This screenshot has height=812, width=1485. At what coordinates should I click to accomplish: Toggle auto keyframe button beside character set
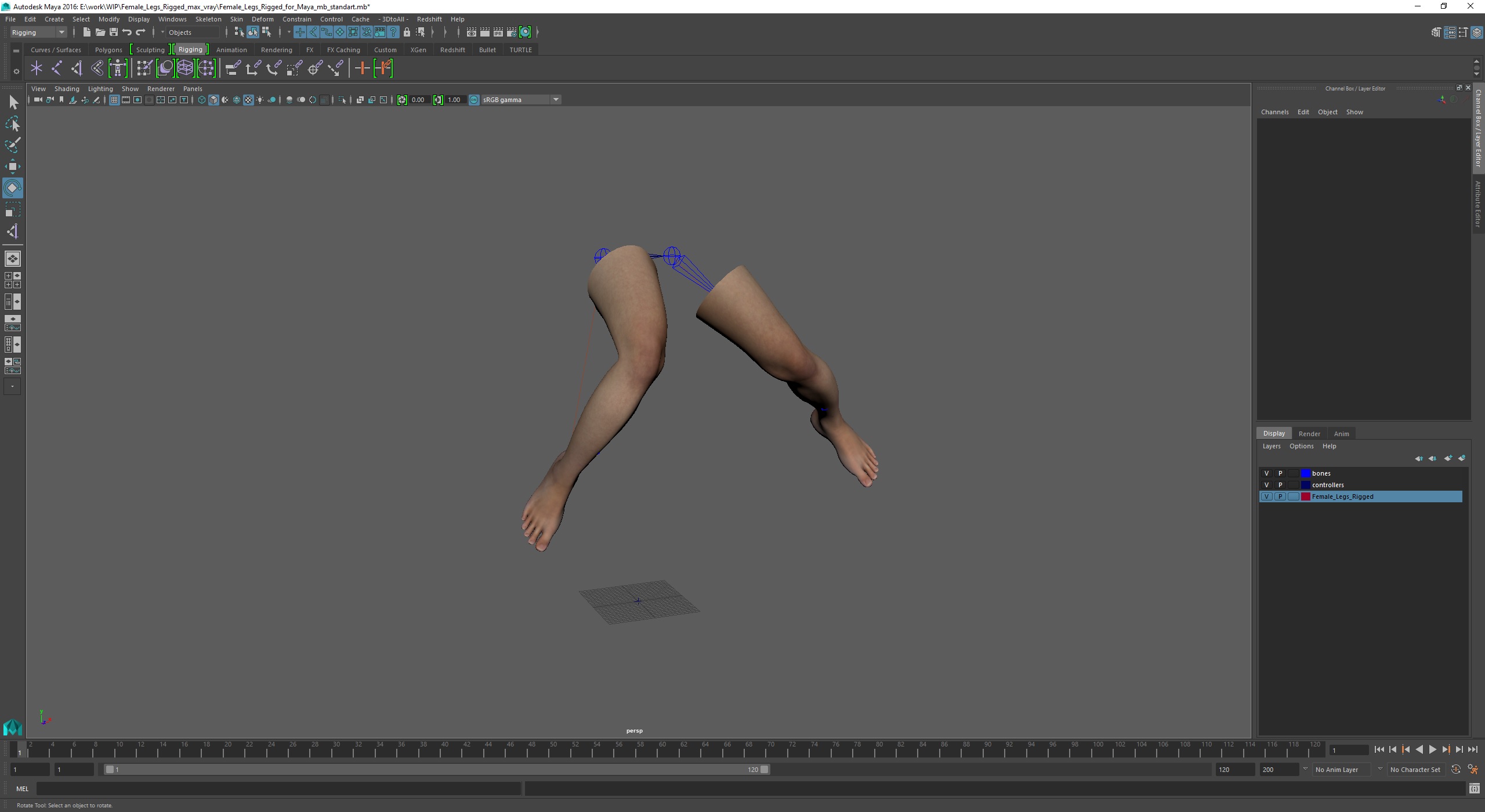1456,770
